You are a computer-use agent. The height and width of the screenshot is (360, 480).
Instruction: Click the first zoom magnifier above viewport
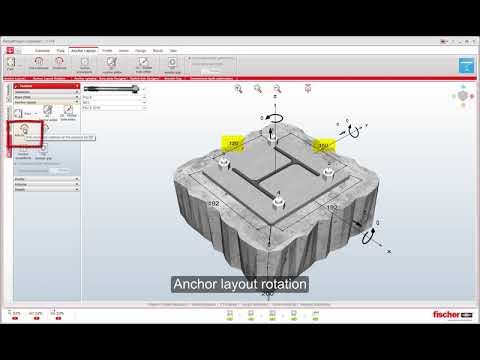(238, 89)
